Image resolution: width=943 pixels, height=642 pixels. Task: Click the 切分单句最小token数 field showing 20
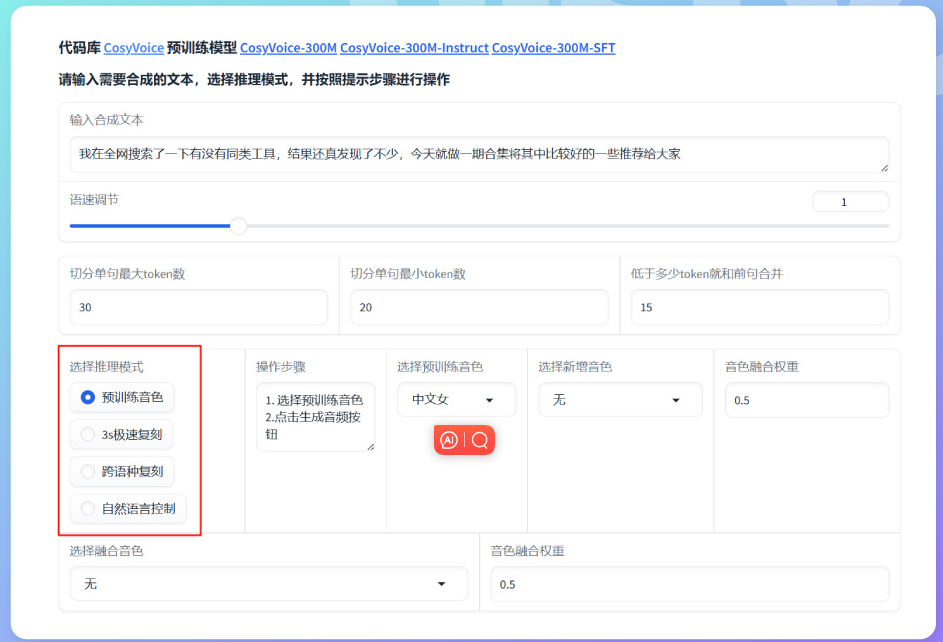tap(479, 307)
